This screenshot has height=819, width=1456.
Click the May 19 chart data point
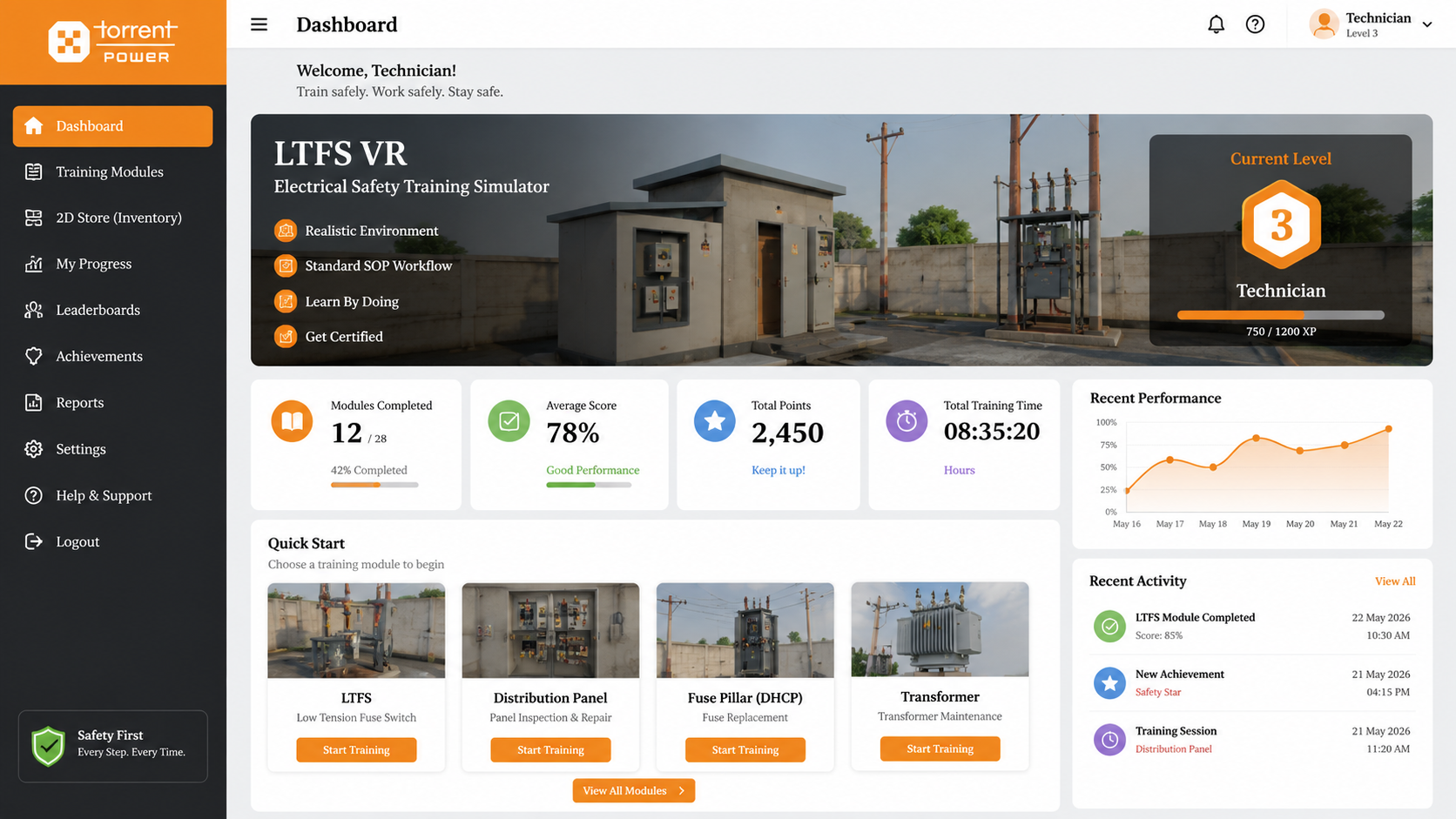[x=1256, y=438]
